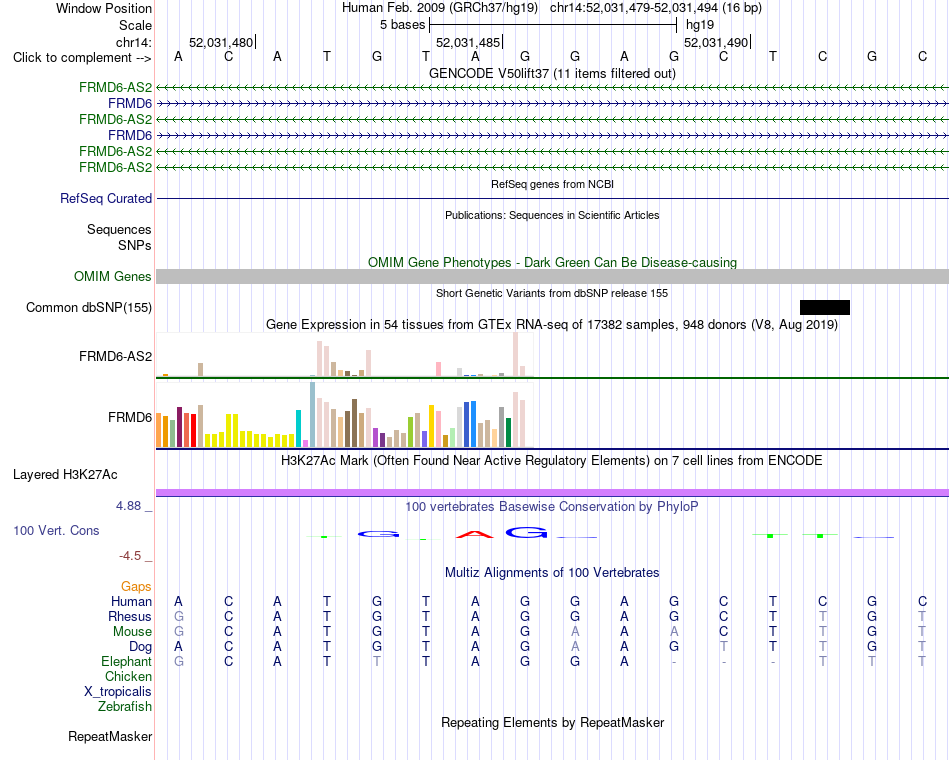Click the 52,031,485 position marker
This screenshot has height=760, width=950.
[469, 42]
